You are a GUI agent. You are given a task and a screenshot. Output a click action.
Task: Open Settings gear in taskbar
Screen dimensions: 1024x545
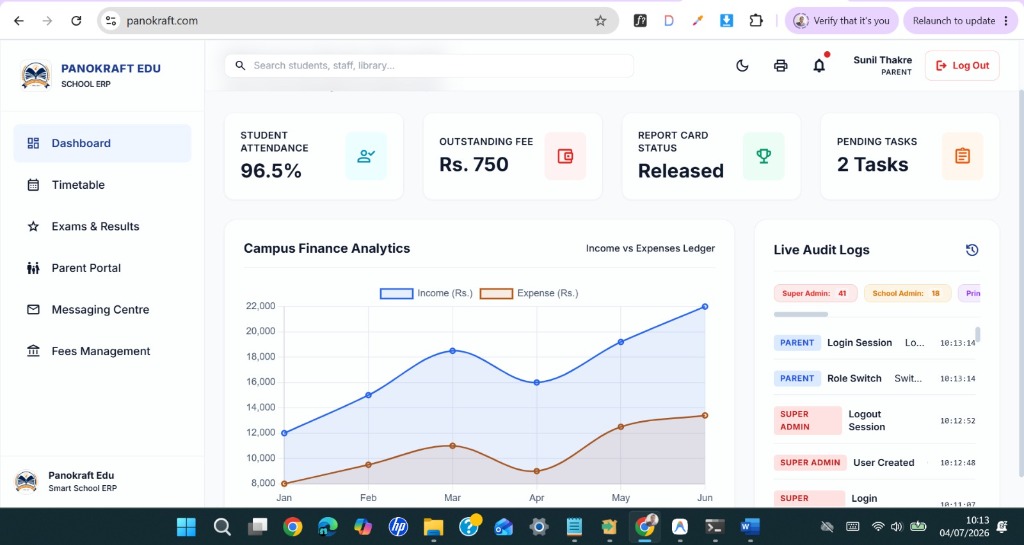(539, 527)
